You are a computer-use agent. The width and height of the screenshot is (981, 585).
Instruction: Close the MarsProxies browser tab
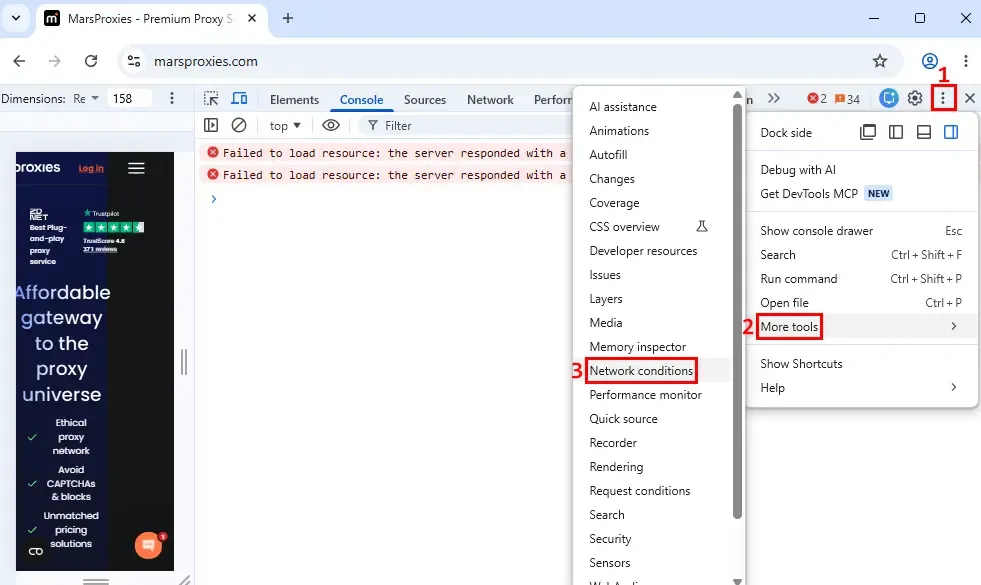click(x=252, y=18)
